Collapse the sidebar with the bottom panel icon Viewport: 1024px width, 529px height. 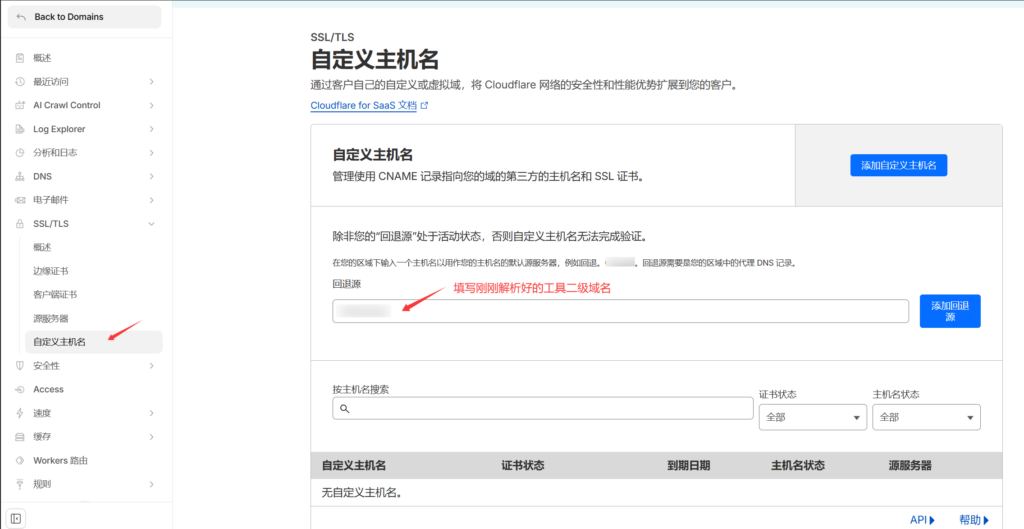click(16, 519)
